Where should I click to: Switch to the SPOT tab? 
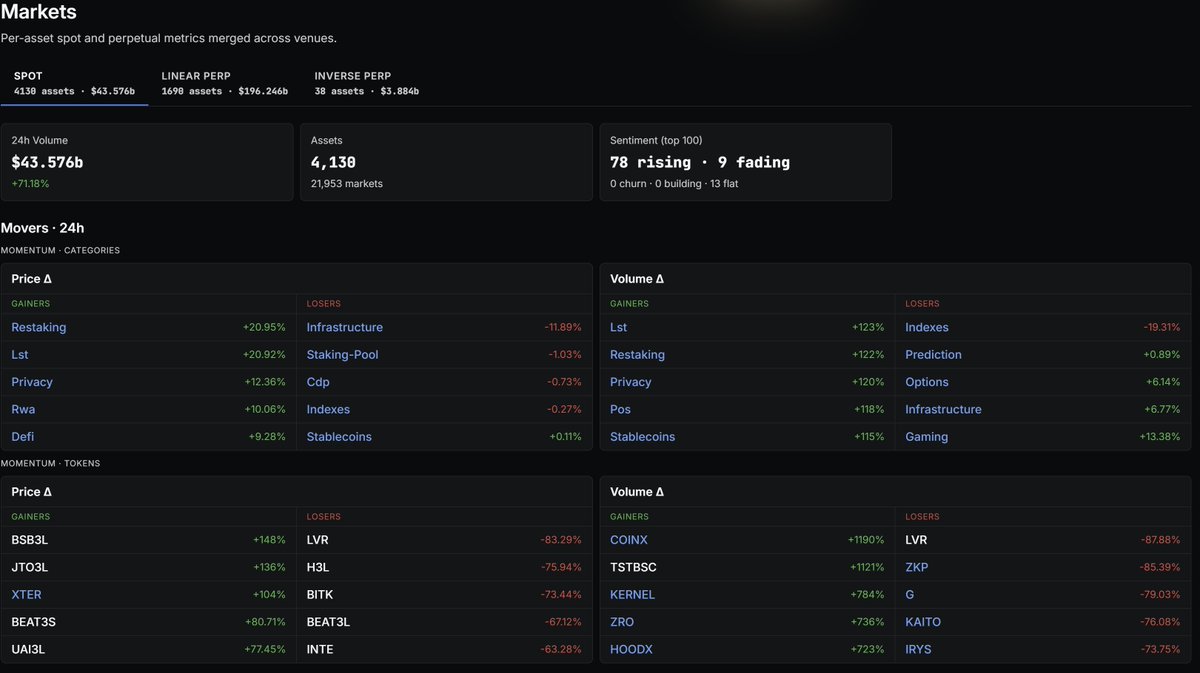pos(74,83)
